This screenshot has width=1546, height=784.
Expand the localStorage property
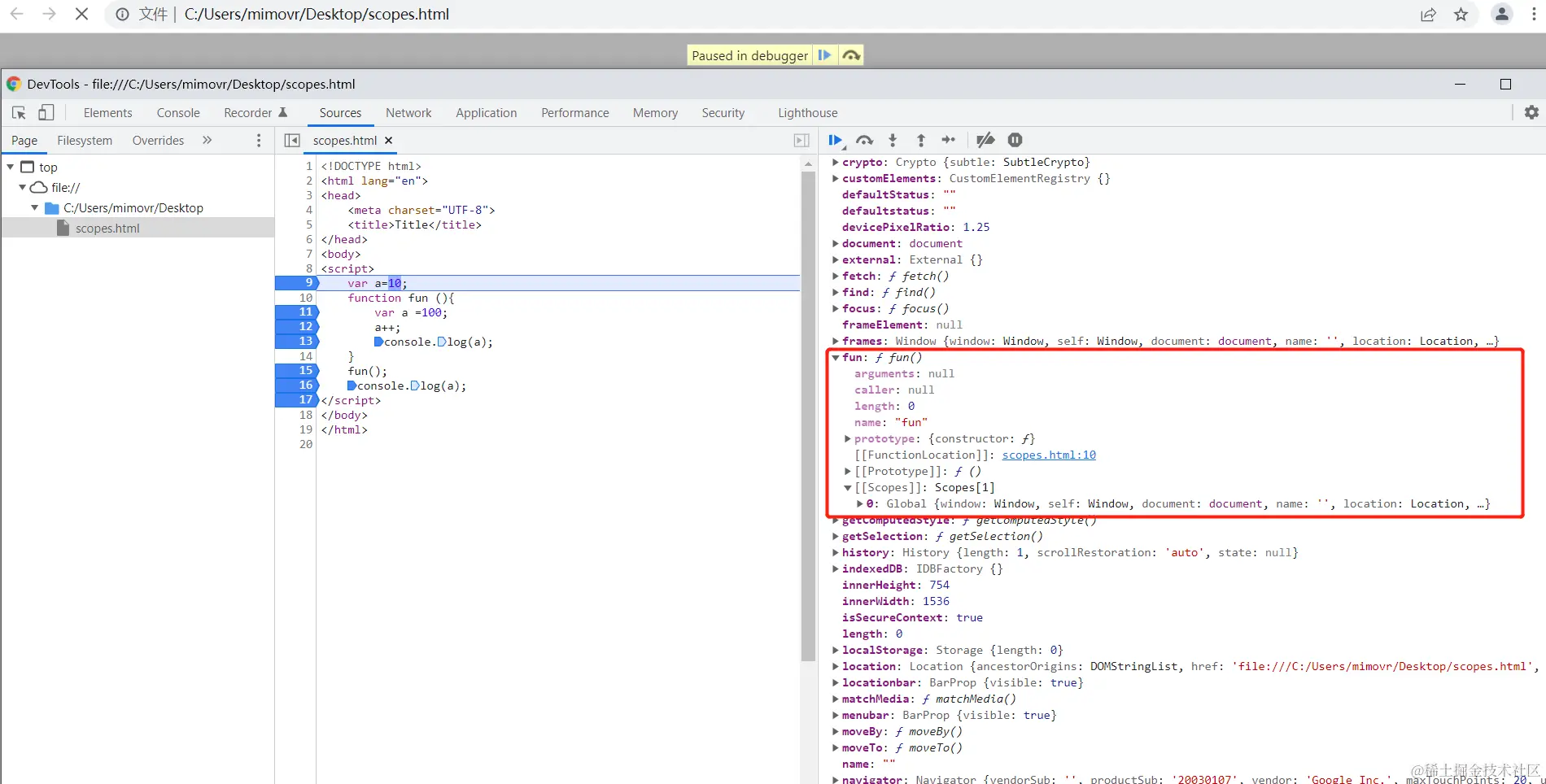point(836,651)
